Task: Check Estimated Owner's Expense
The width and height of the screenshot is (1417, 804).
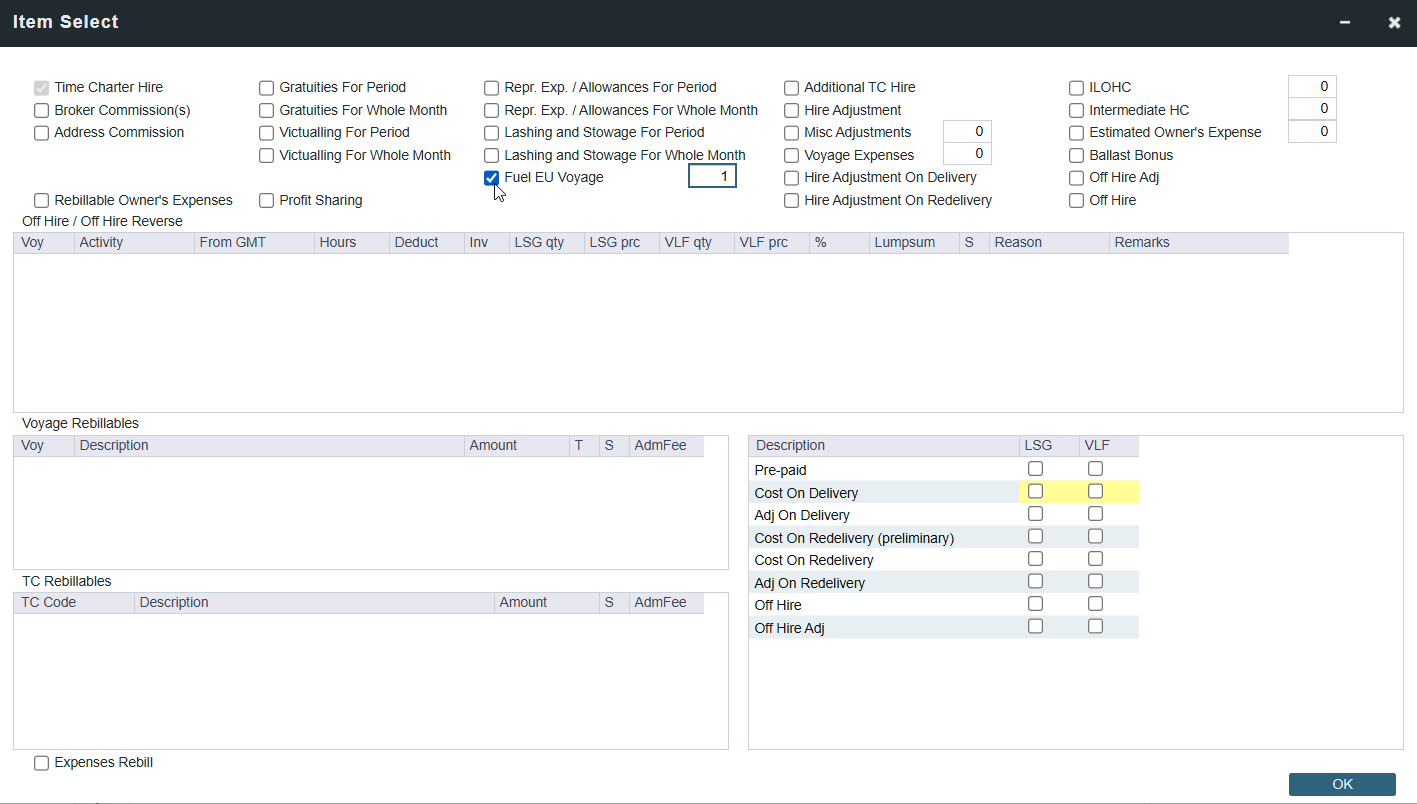Action: pos(1076,132)
